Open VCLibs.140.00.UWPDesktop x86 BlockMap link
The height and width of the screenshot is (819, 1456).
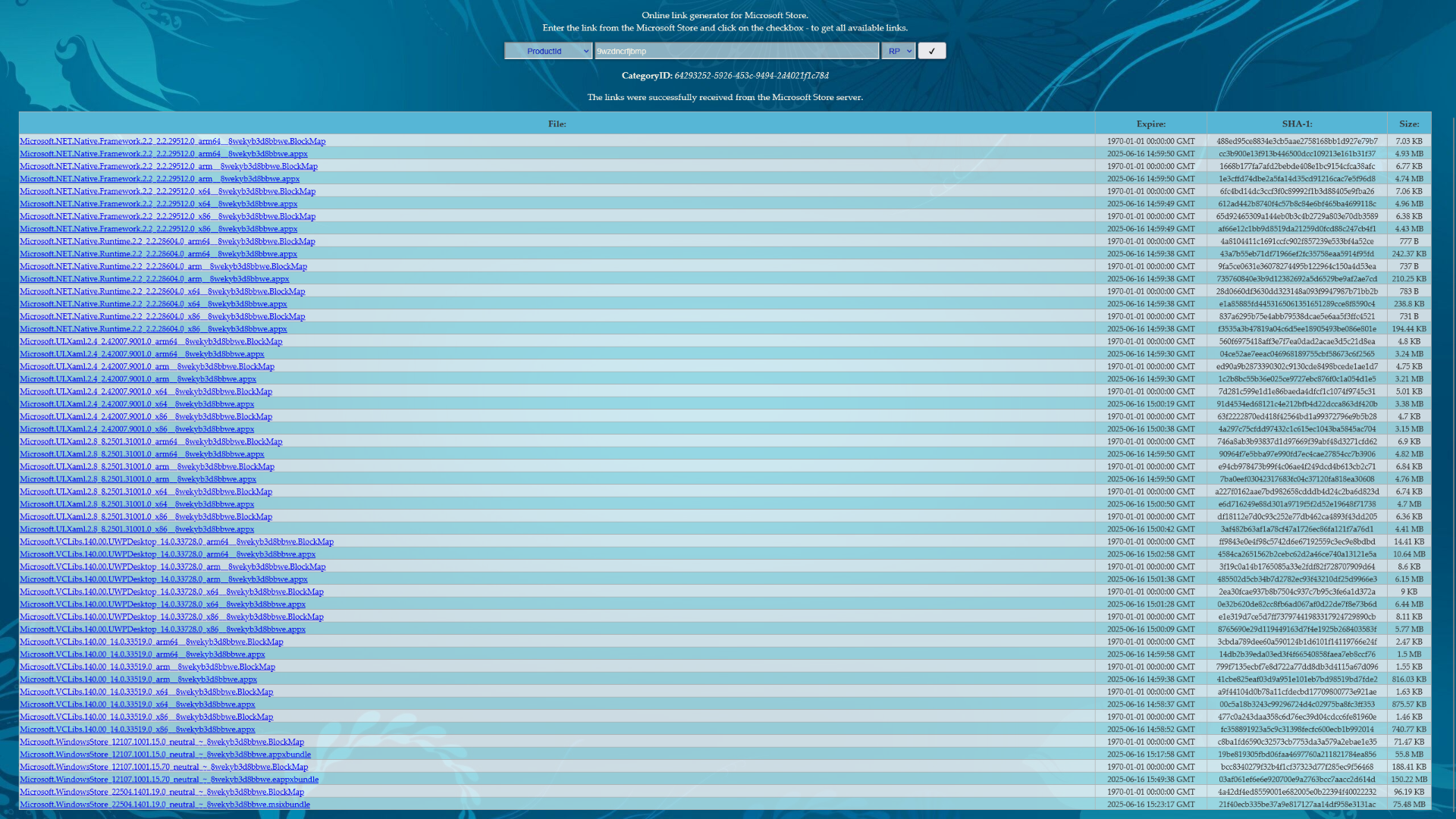(171, 617)
